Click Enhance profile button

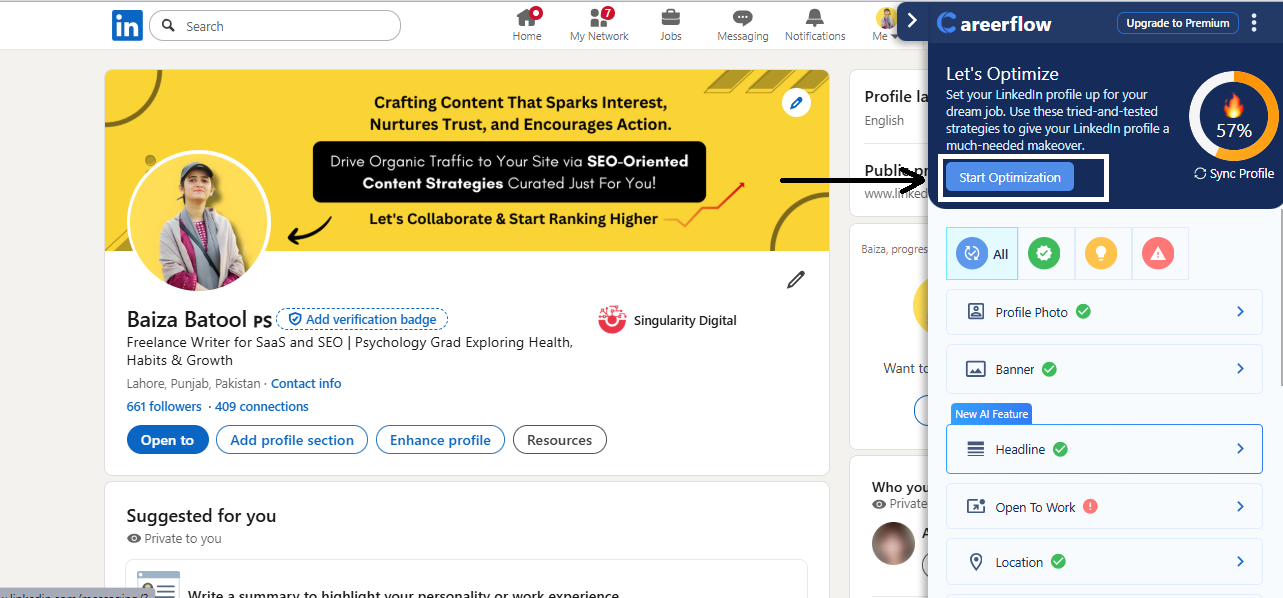click(440, 440)
